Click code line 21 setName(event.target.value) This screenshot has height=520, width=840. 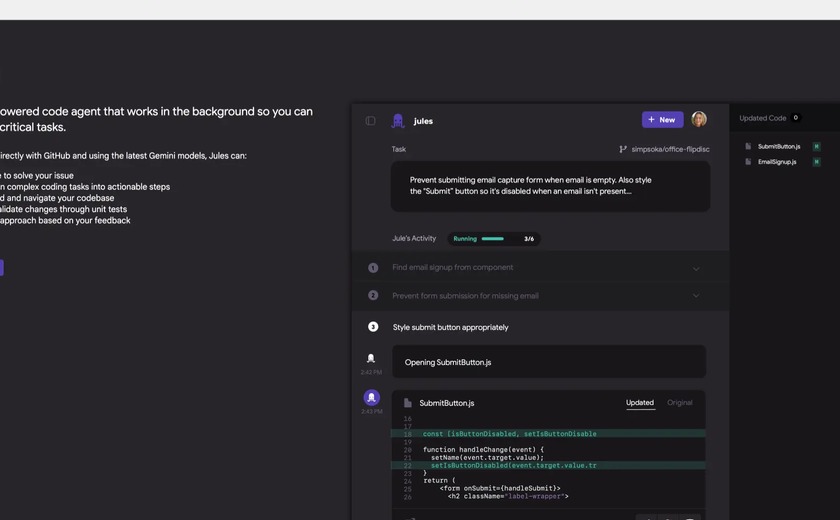487,457
